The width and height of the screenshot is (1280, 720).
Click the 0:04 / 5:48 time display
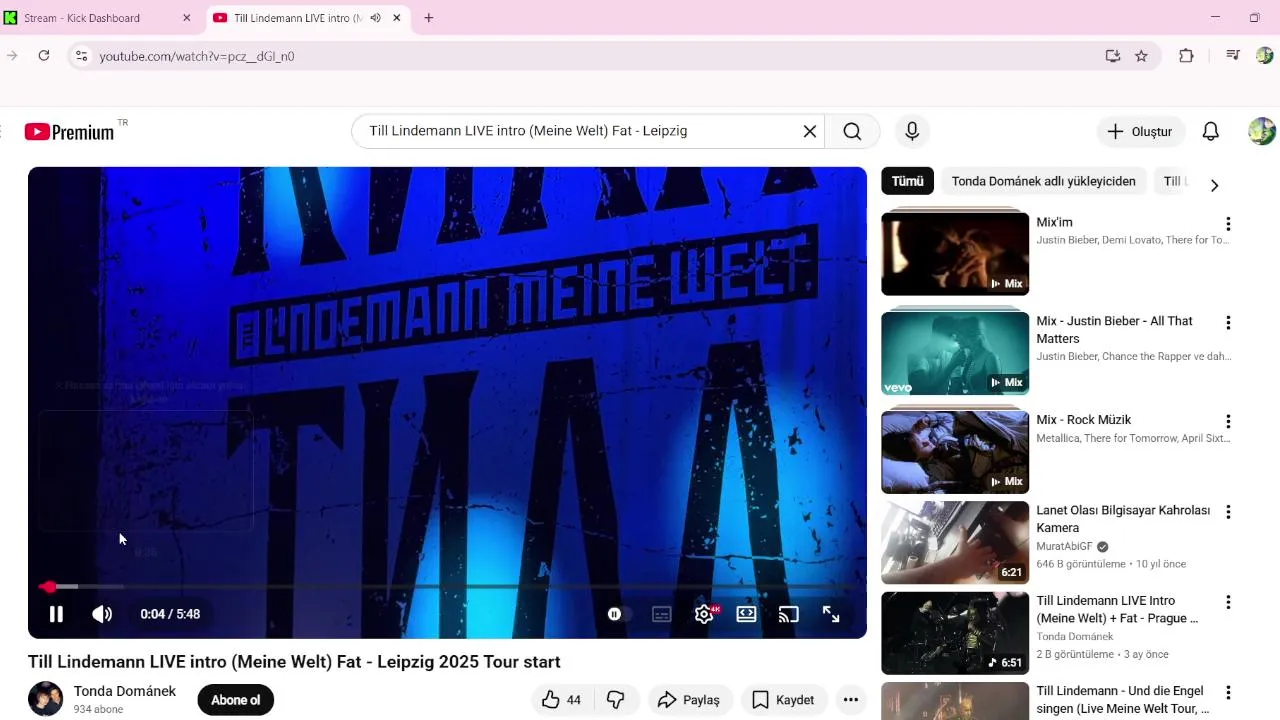point(170,614)
